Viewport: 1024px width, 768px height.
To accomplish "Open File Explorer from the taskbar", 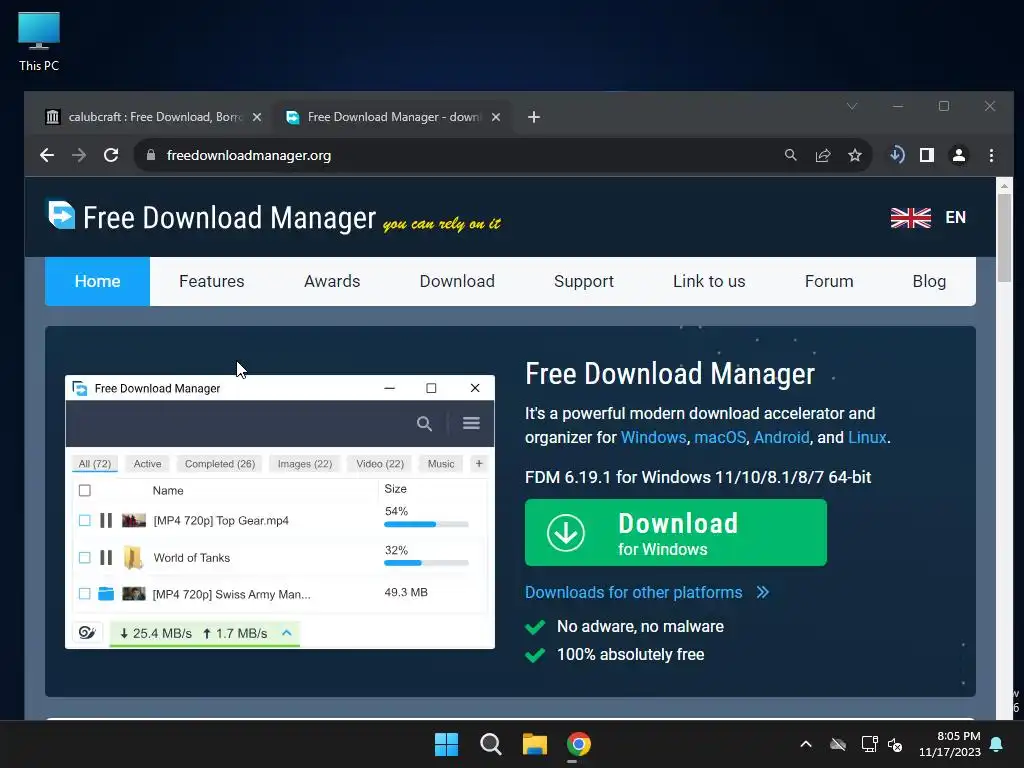I will click(535, 744).
